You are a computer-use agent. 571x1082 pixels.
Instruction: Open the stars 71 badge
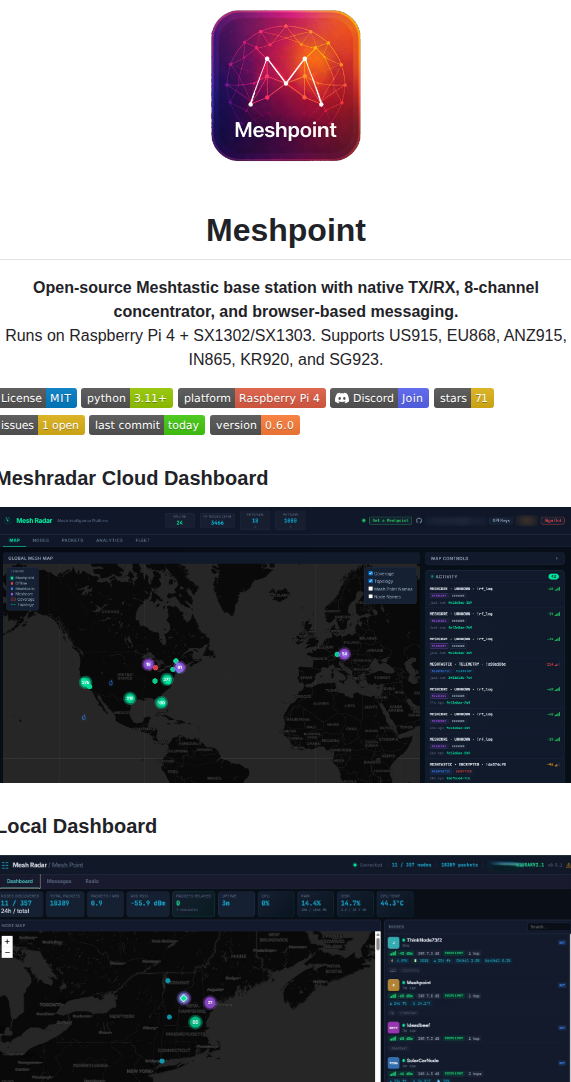pyautogui.click(x=463, y=398)
